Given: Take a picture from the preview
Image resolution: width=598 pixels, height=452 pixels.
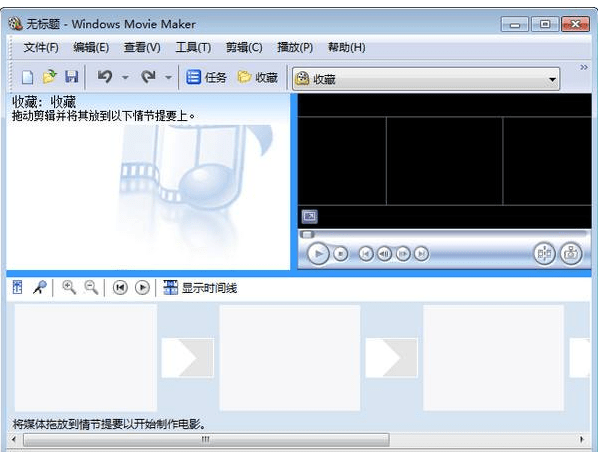Looking at the screenshot, I should [x=571, y=253].
